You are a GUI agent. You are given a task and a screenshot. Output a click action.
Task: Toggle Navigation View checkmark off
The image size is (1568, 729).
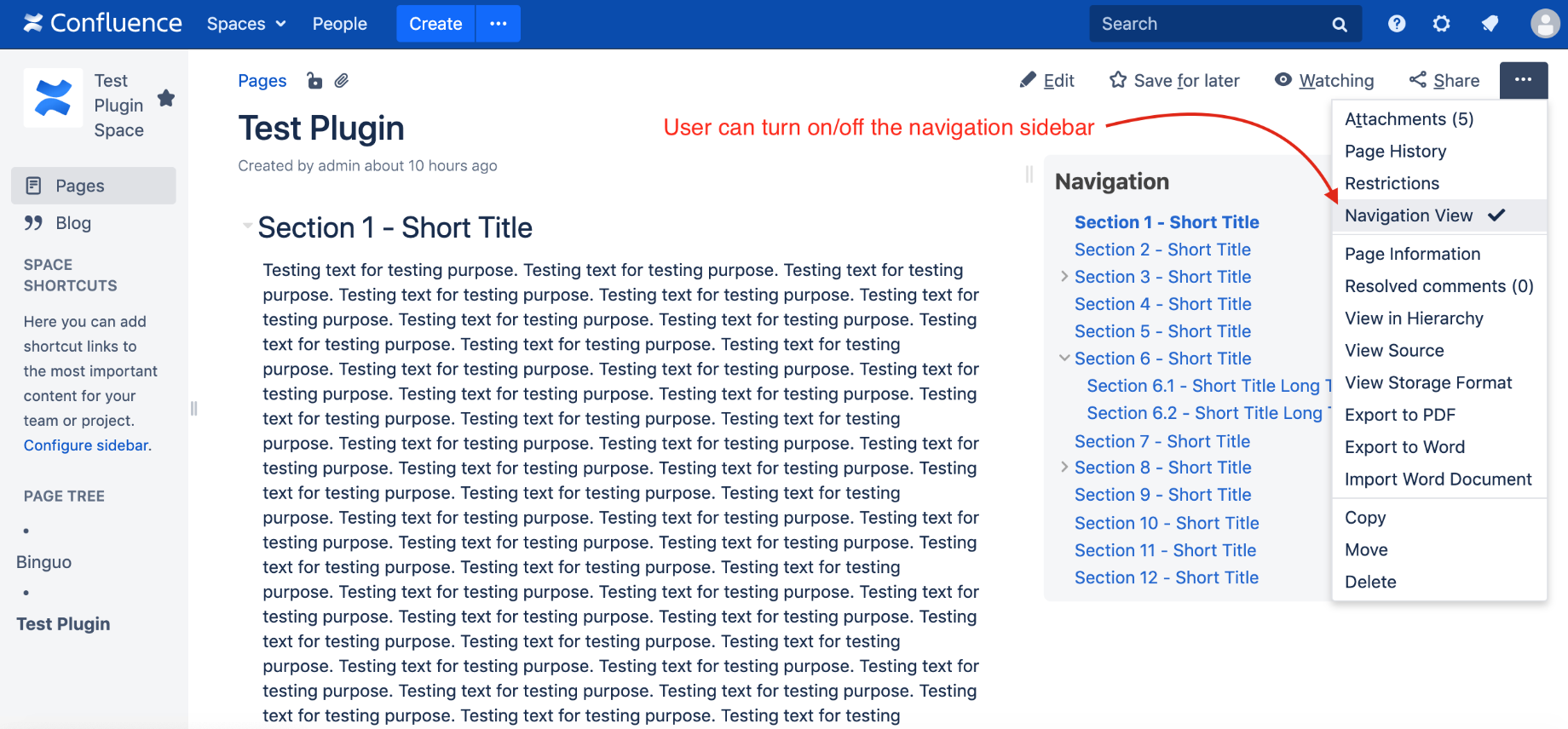[1439, 216]
